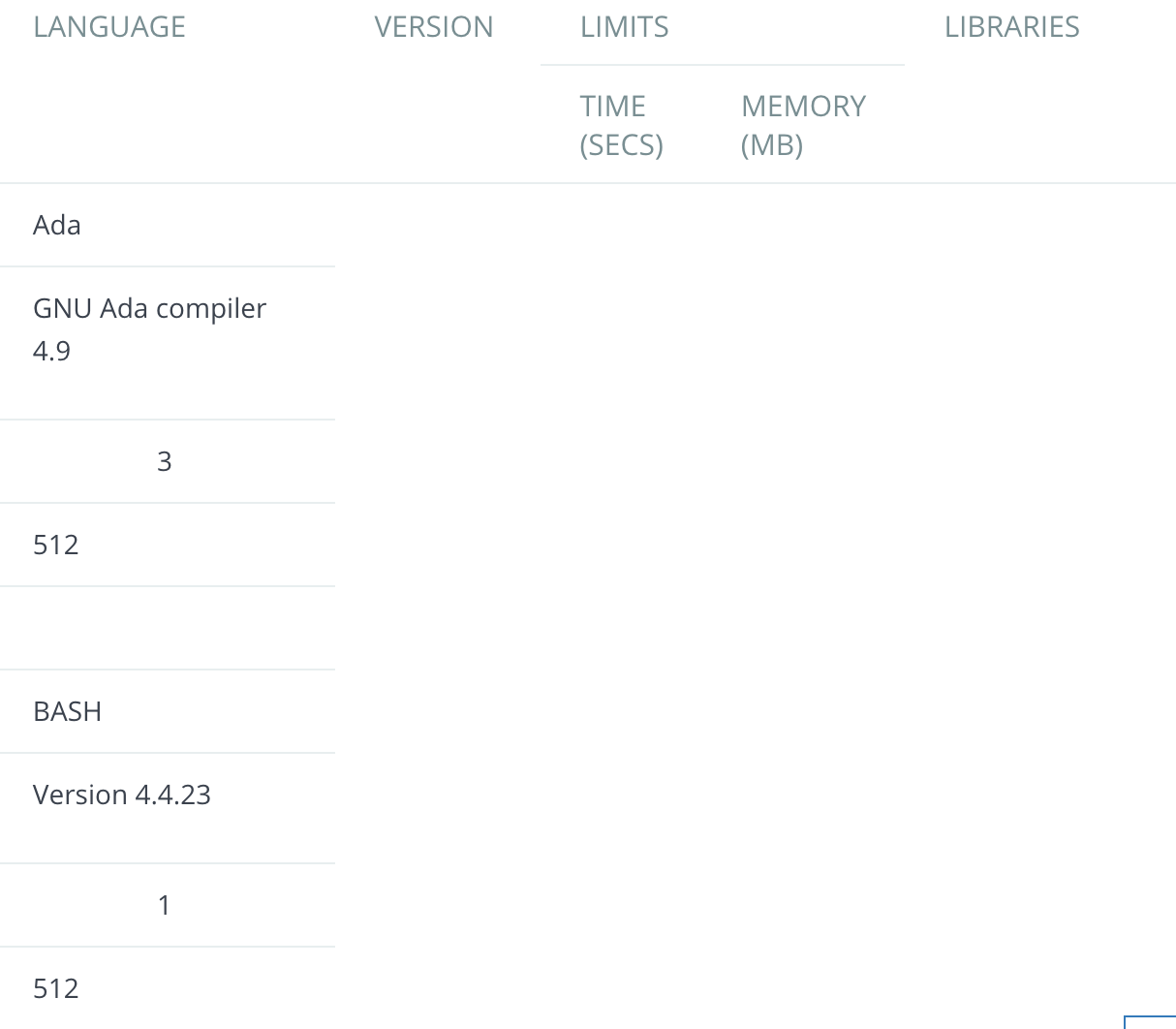The width and height of the screenshot is (1176, 1029).
Task: Click the empty libraries cell under Ada
Action: [x=168, y=628]
